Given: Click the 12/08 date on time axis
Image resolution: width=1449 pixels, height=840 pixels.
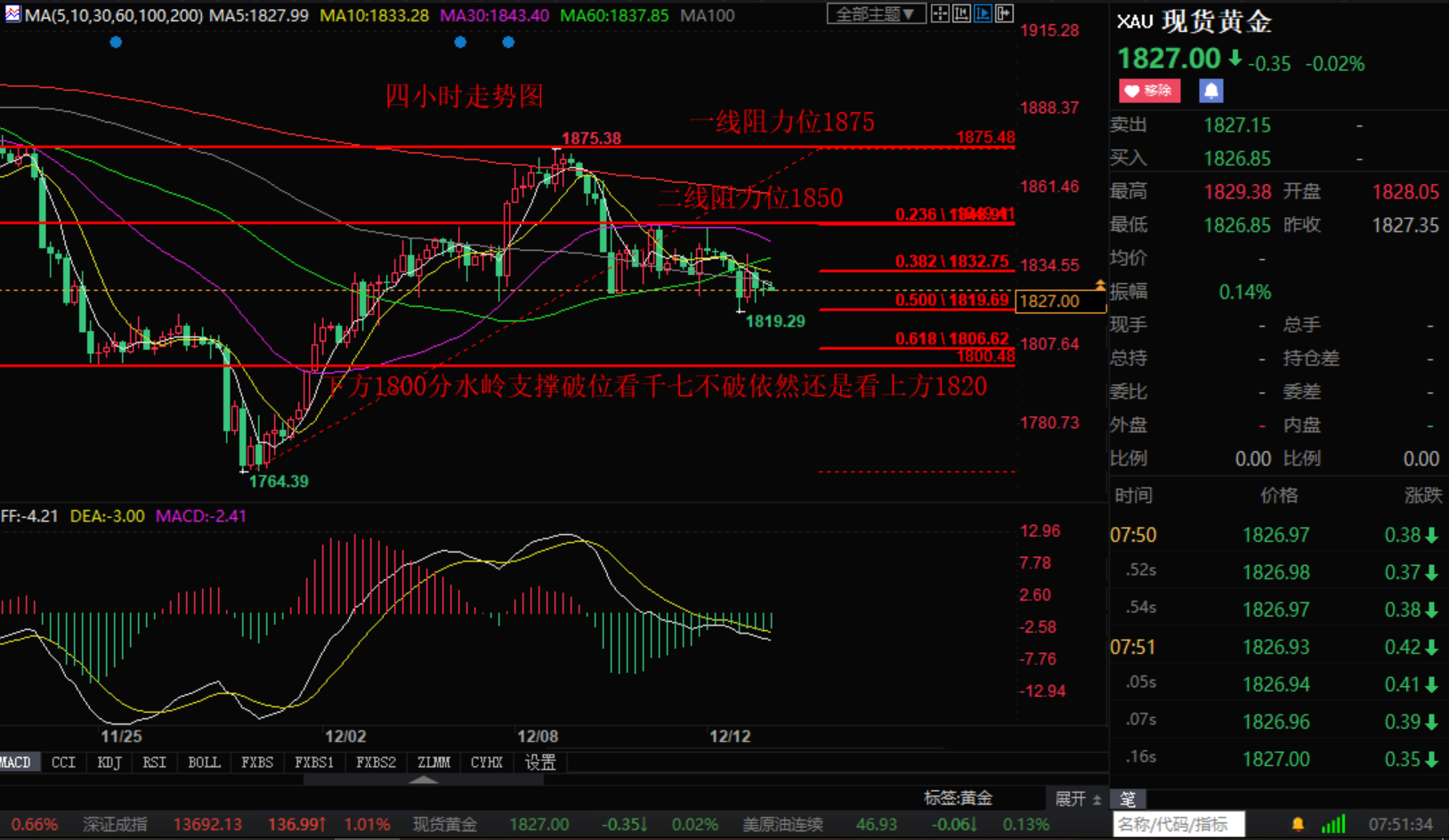Looking at the screenshot, I should coord(538,736).
